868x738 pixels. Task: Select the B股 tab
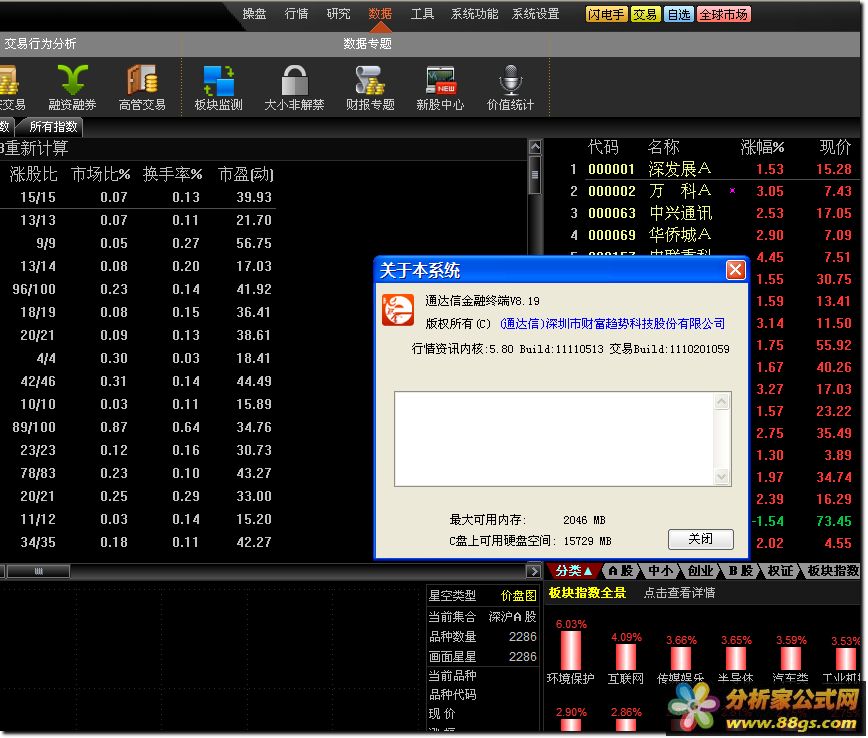pyautogui.click(x=741, y=571)
